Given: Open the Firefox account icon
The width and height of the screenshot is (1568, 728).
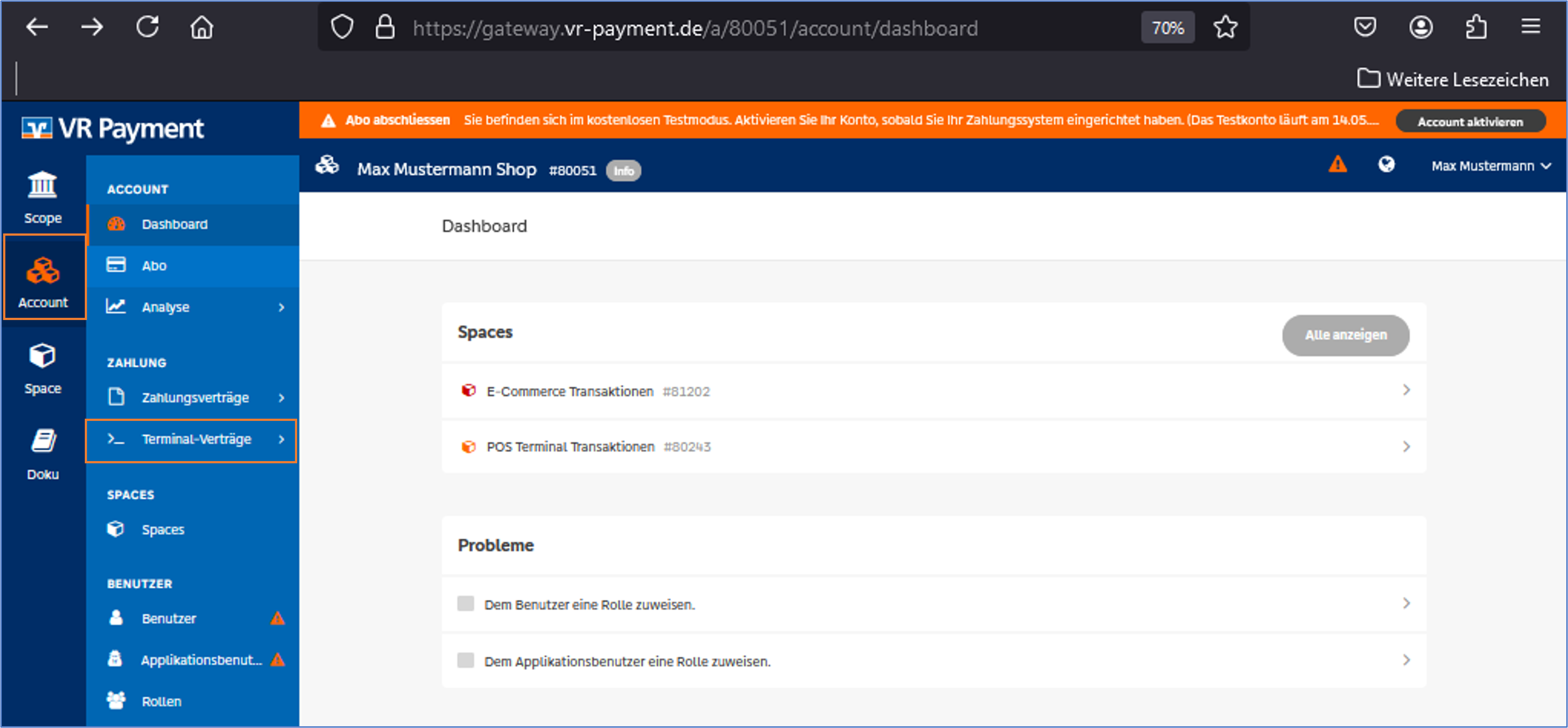Looking at the screenshot, I should tap(1421, 27).
